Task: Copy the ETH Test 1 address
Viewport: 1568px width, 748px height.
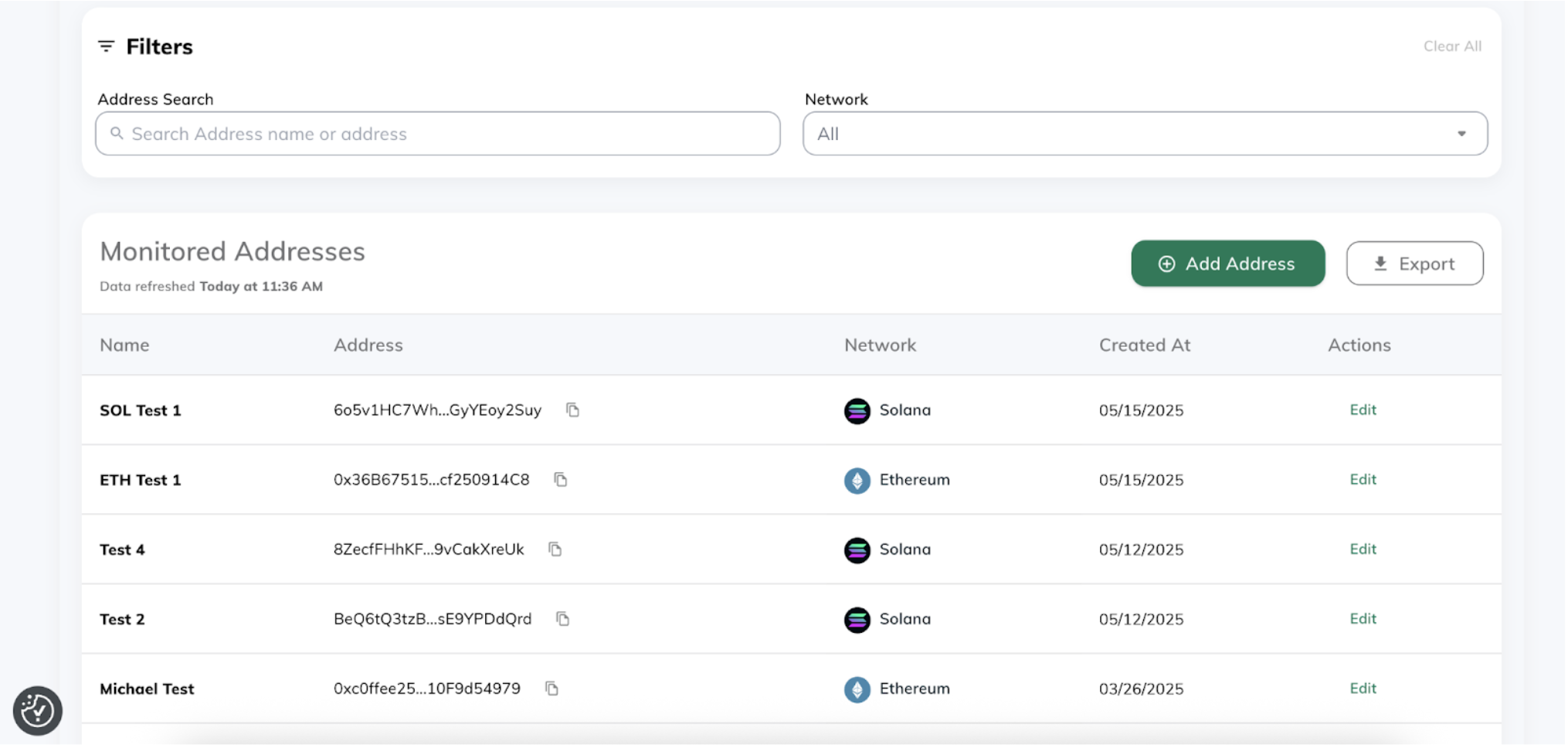Action: pyautogui.click(x=561, y=480)
